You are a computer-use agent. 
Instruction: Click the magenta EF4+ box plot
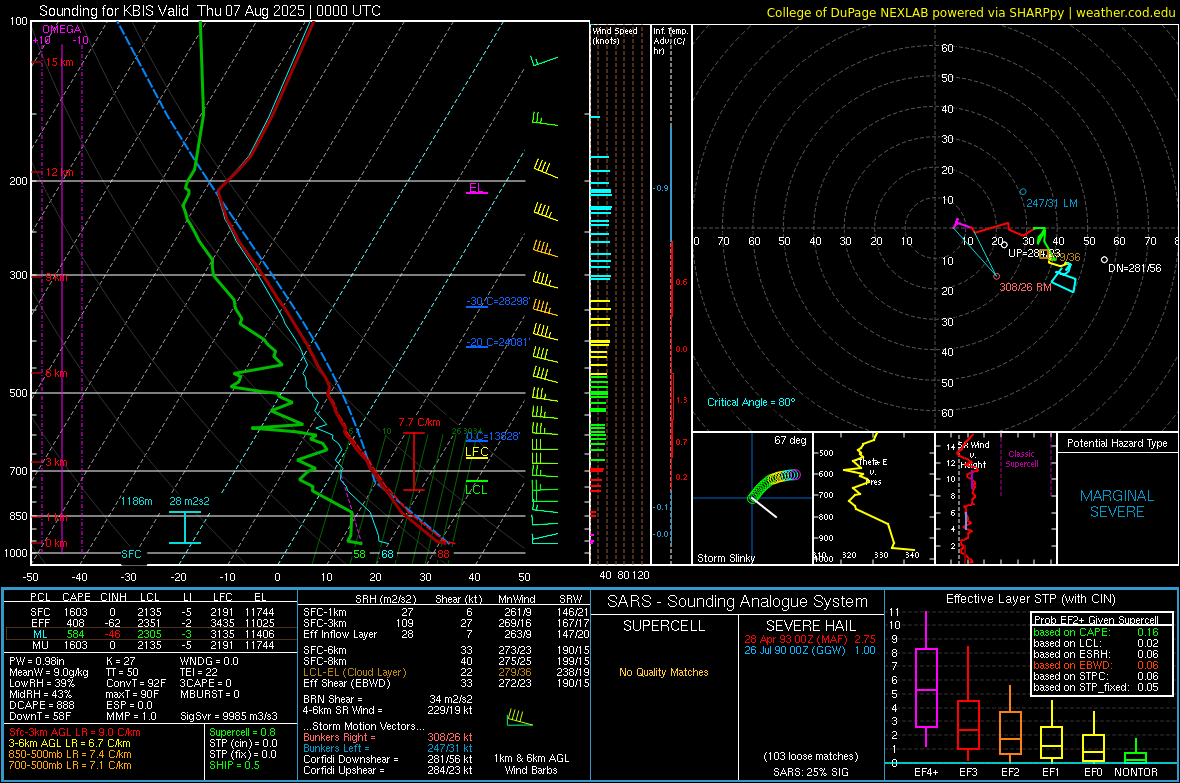(926, 680)
